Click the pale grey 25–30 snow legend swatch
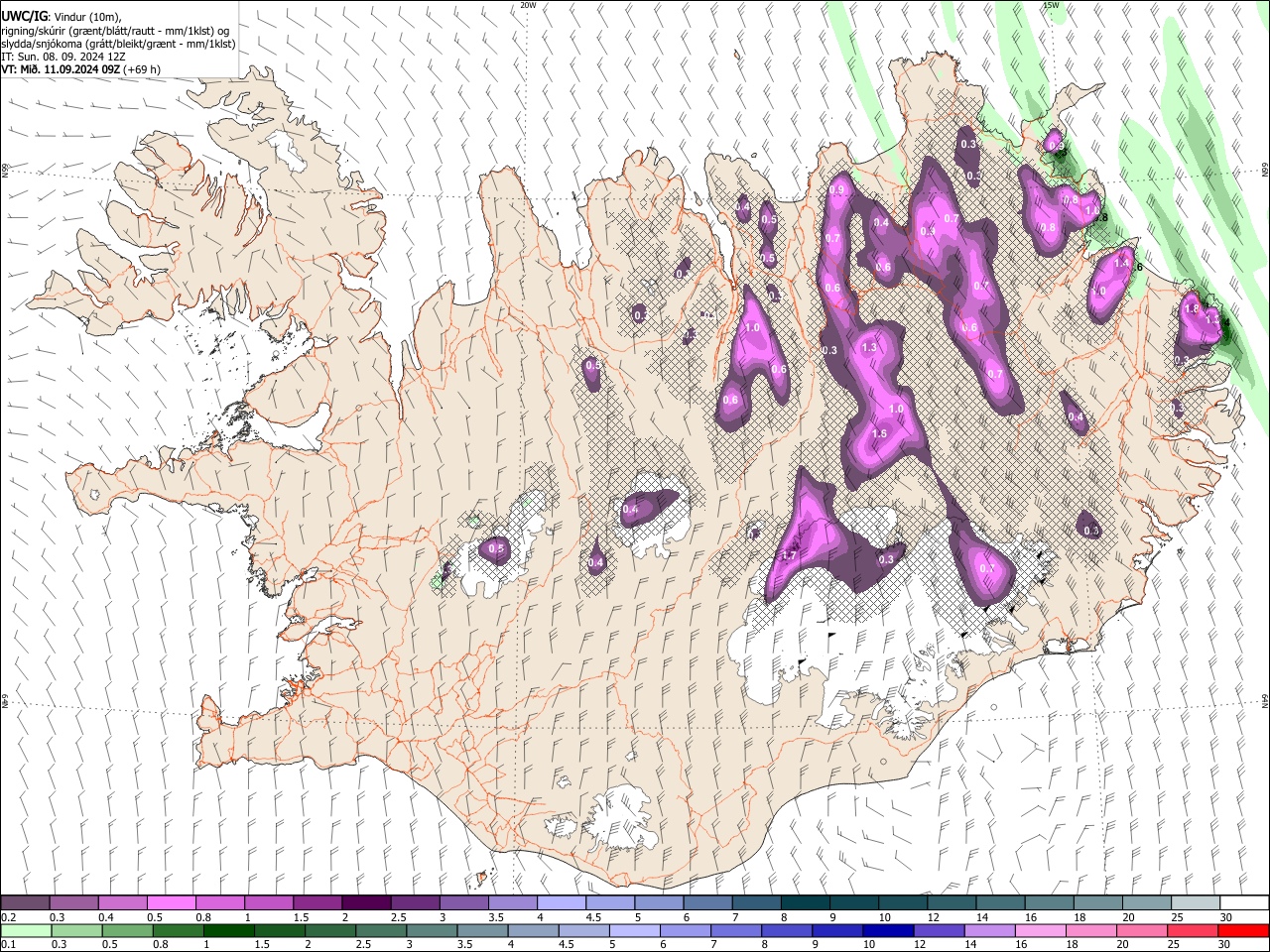 click(1195, 902)
